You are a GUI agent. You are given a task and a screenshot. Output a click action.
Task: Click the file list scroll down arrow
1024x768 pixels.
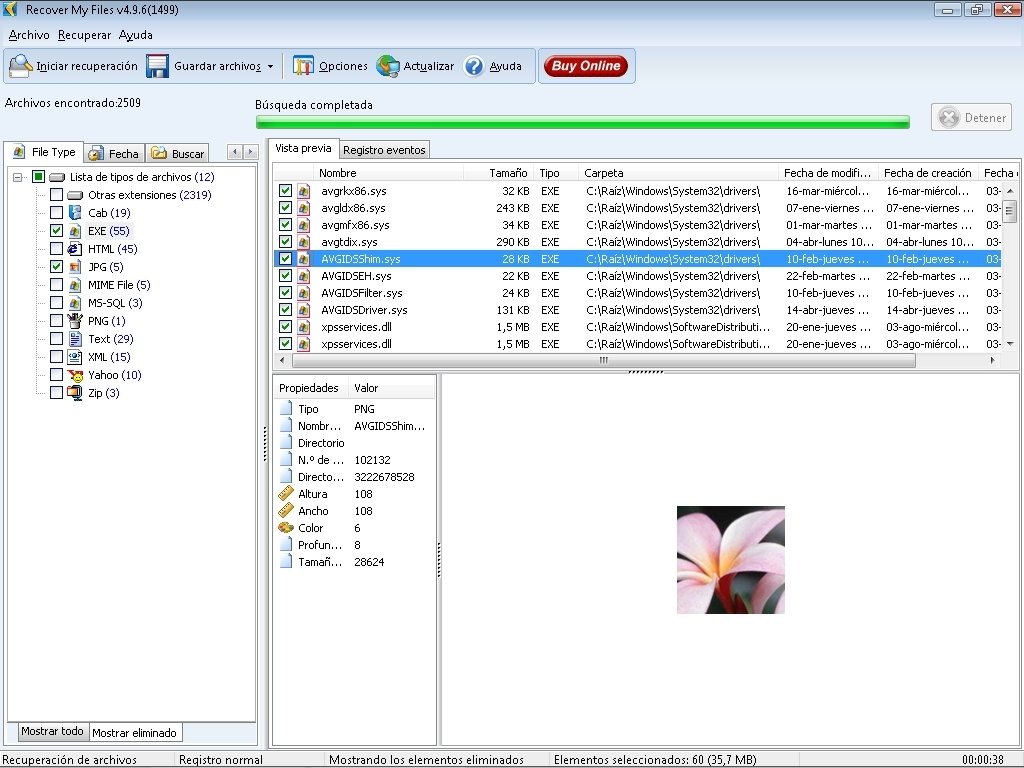[x=1010, y=344]
